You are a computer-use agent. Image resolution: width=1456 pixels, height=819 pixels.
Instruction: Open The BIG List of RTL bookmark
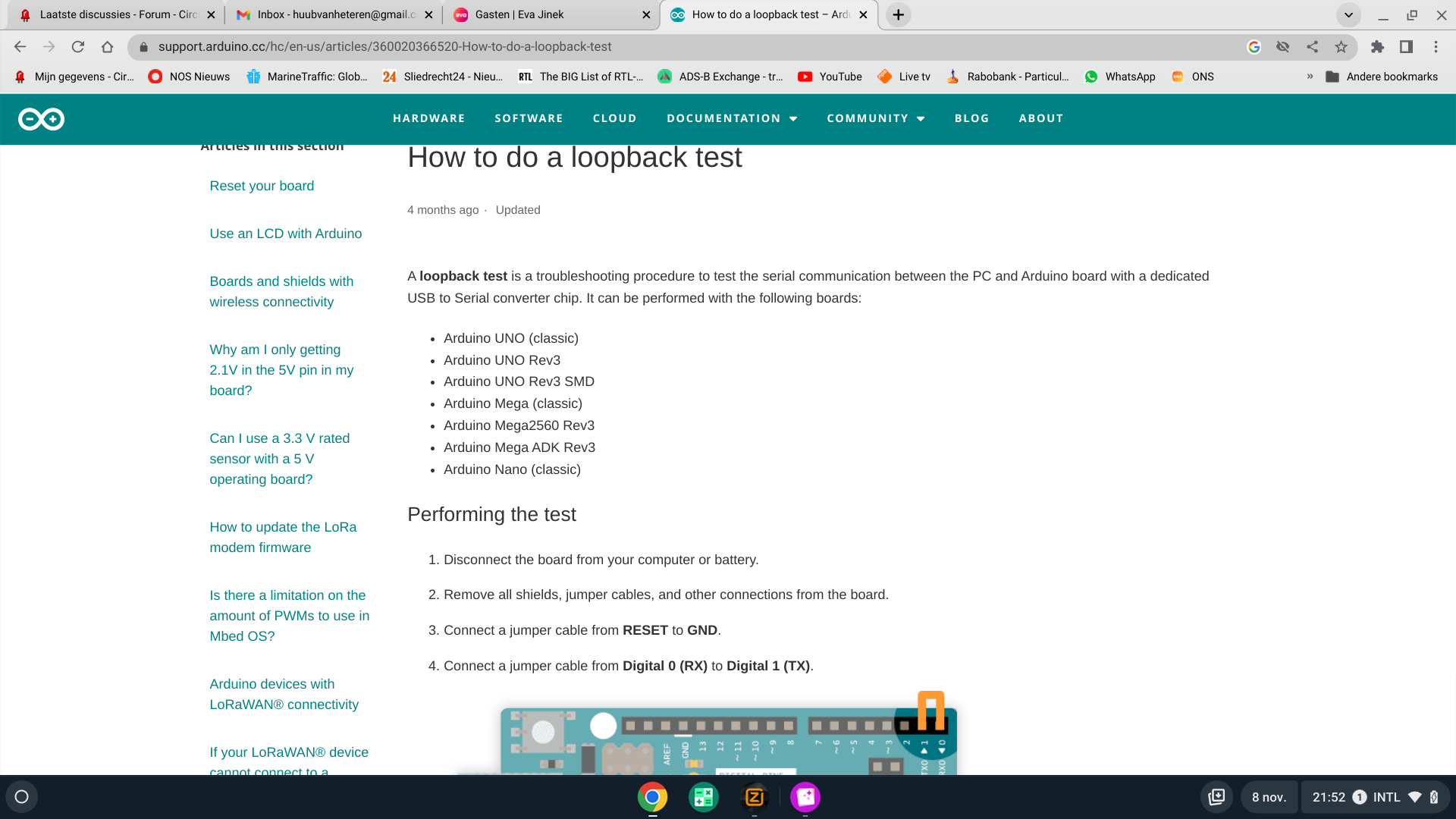pyautogui.click(x=580, y=77)
